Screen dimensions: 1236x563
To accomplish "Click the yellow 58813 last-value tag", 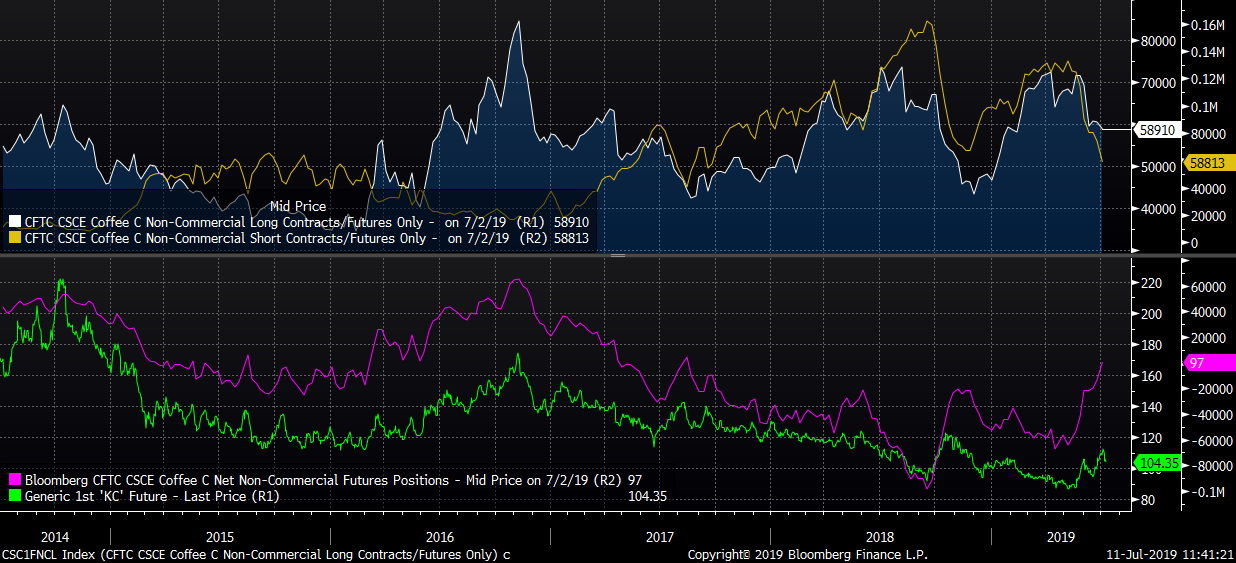I will (1207, 161).
